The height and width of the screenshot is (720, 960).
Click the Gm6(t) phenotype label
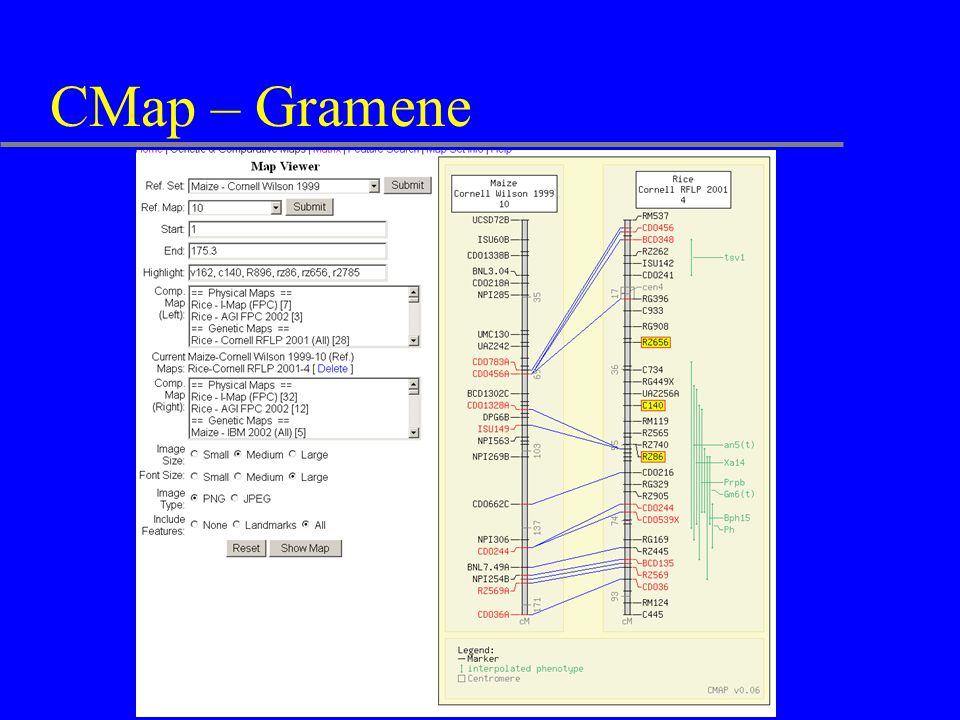tap(739, 494)
